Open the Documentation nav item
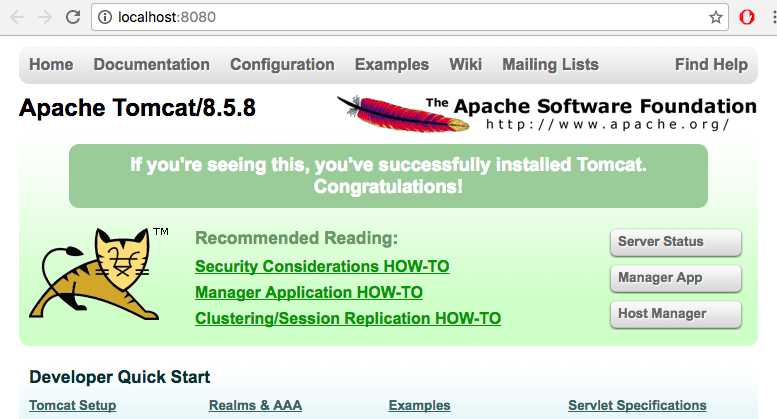Viewport: 777px width, 419px height. click(152, 64)
